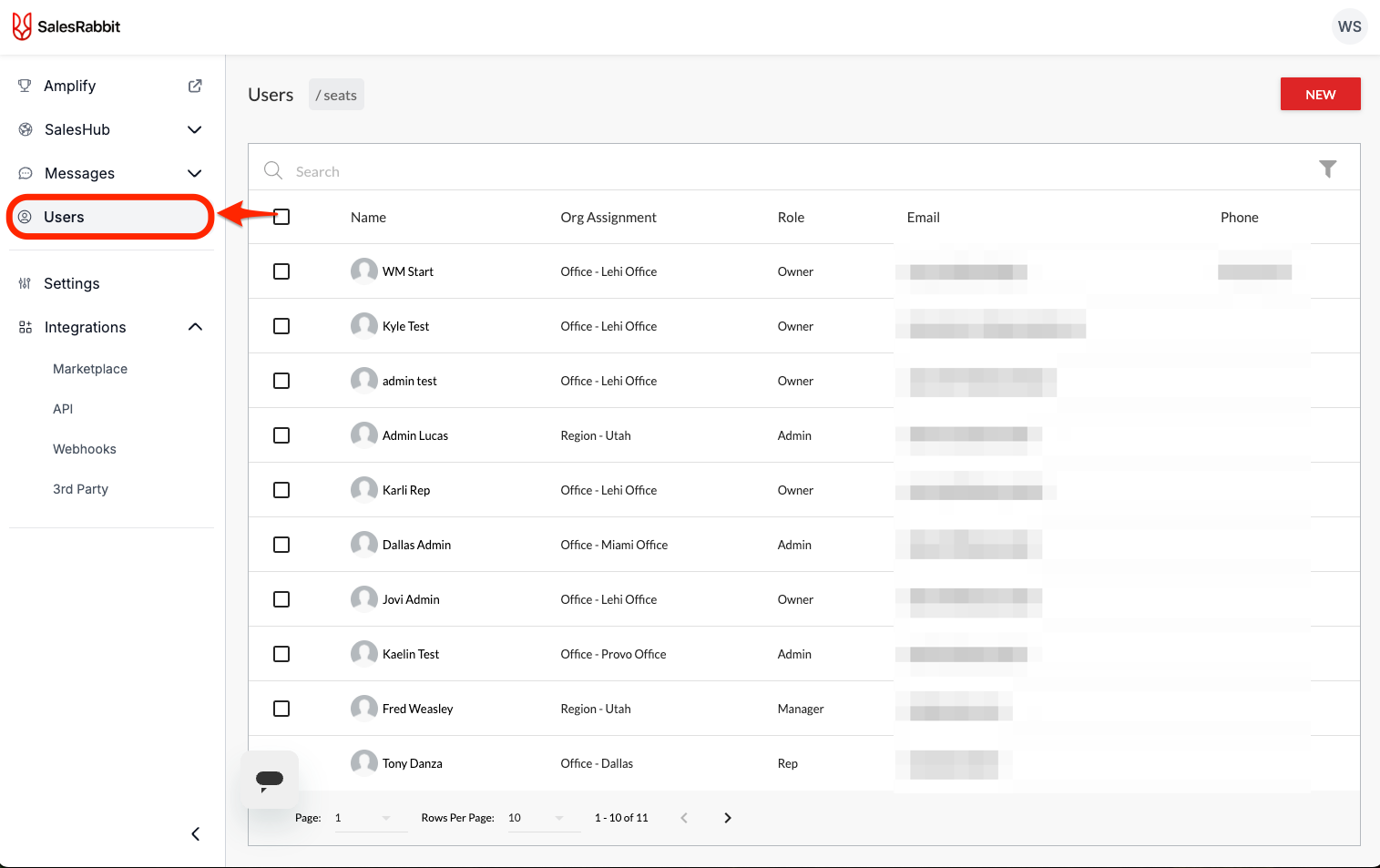Click Admin Lucas's avatar icon

coord(364,435)
